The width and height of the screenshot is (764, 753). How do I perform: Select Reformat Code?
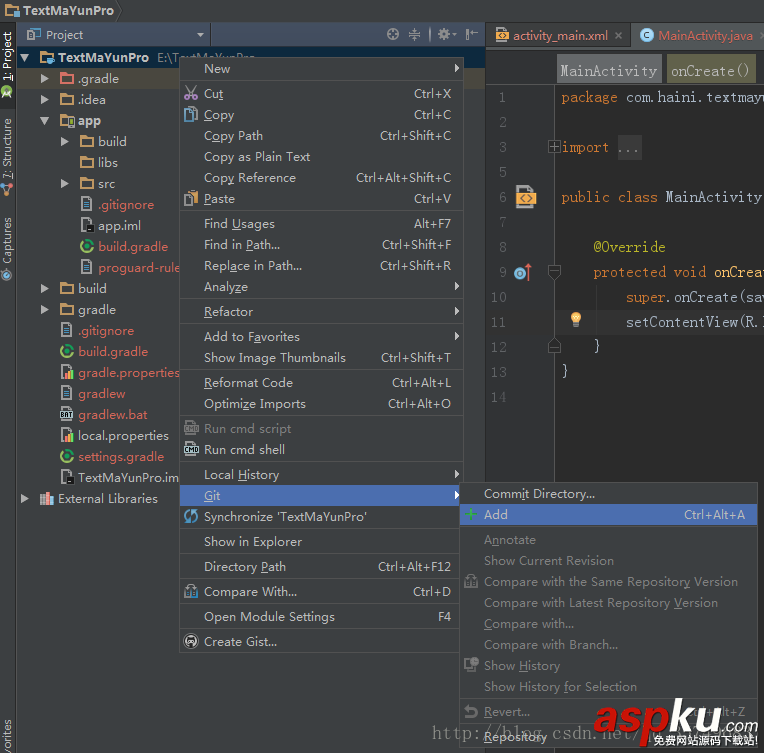(321, 383)
